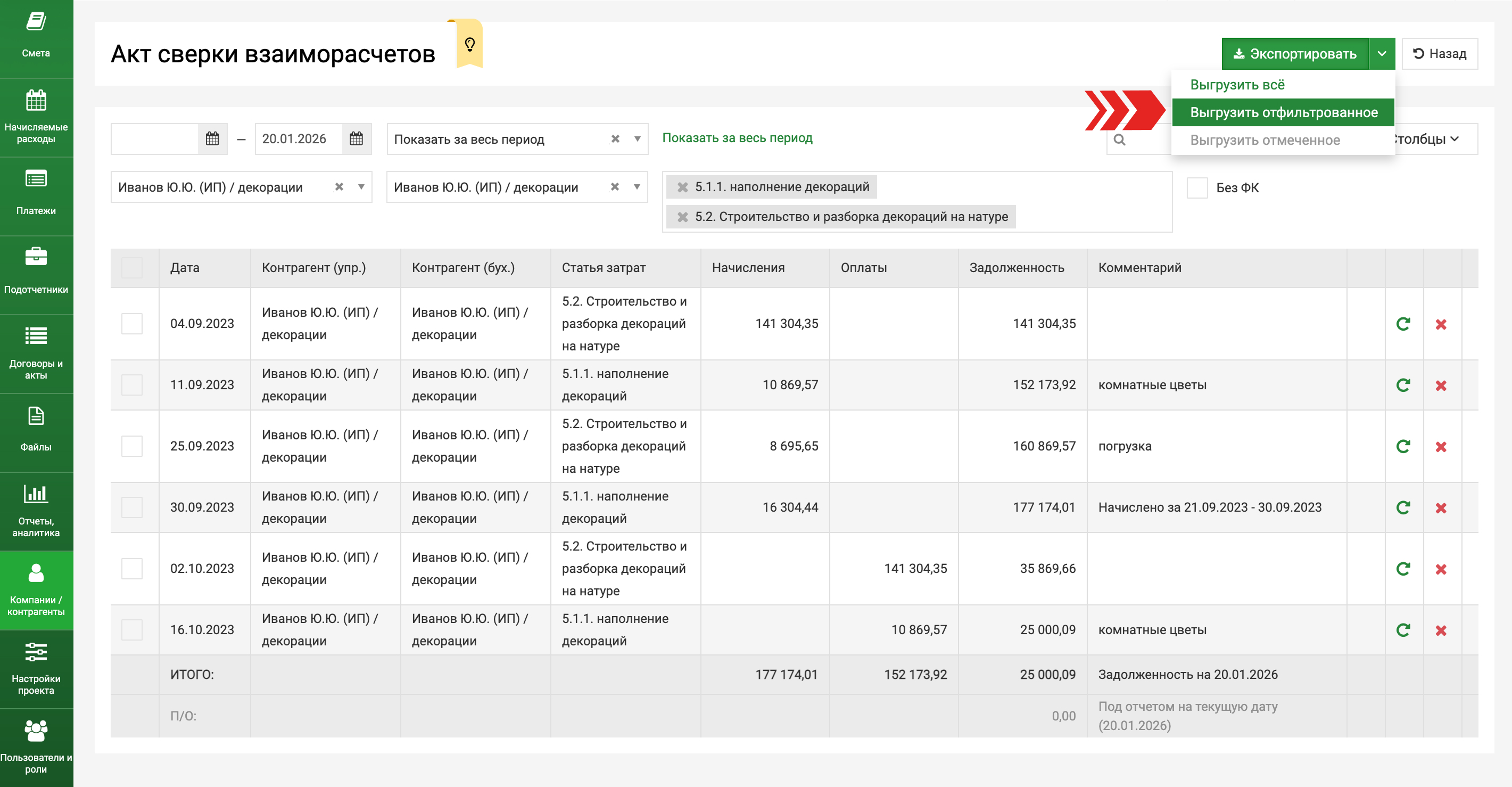Enable the Без ФК checkbox
The image size is (1512, 787).
1197,188
